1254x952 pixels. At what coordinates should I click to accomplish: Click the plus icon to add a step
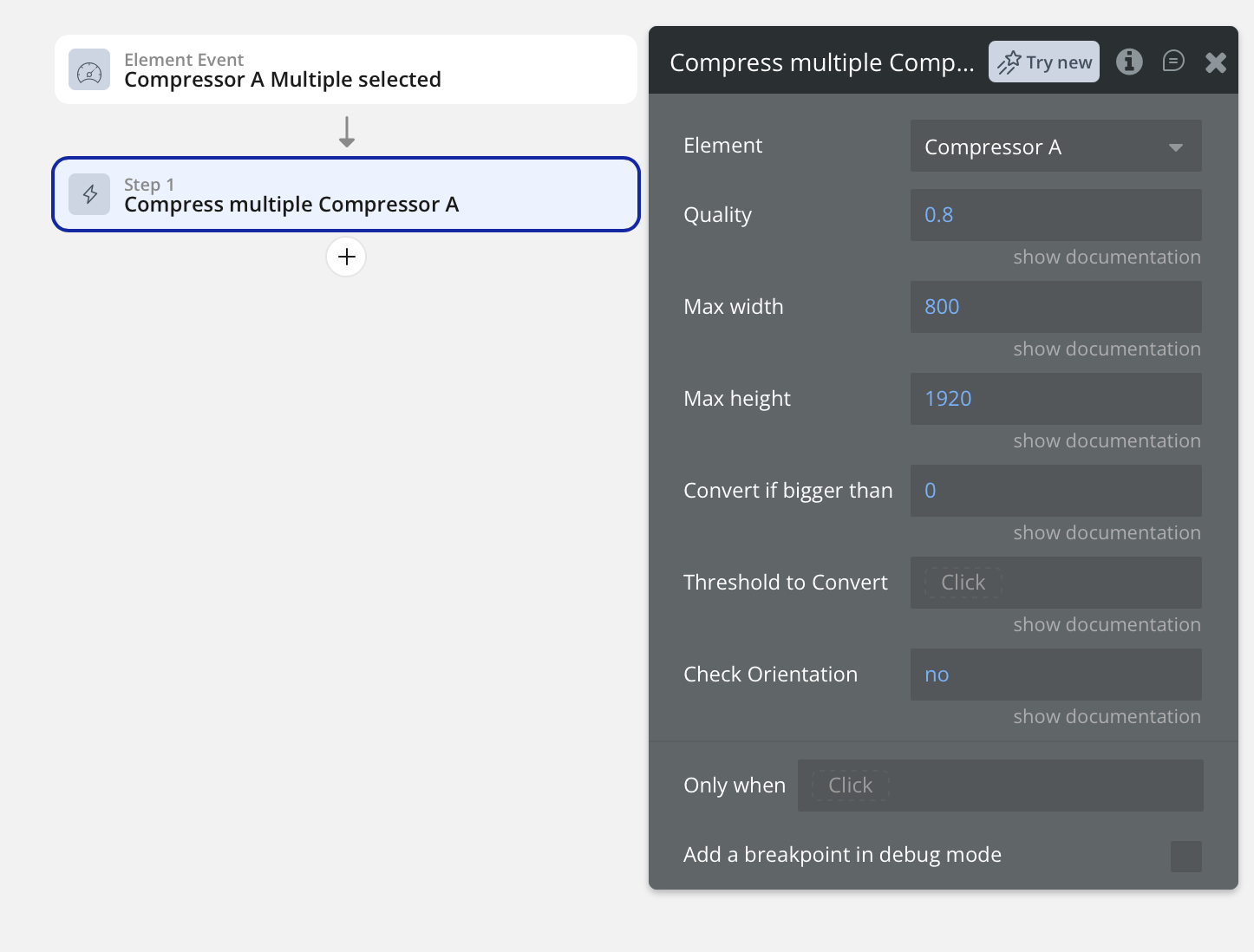click(346, 257)
